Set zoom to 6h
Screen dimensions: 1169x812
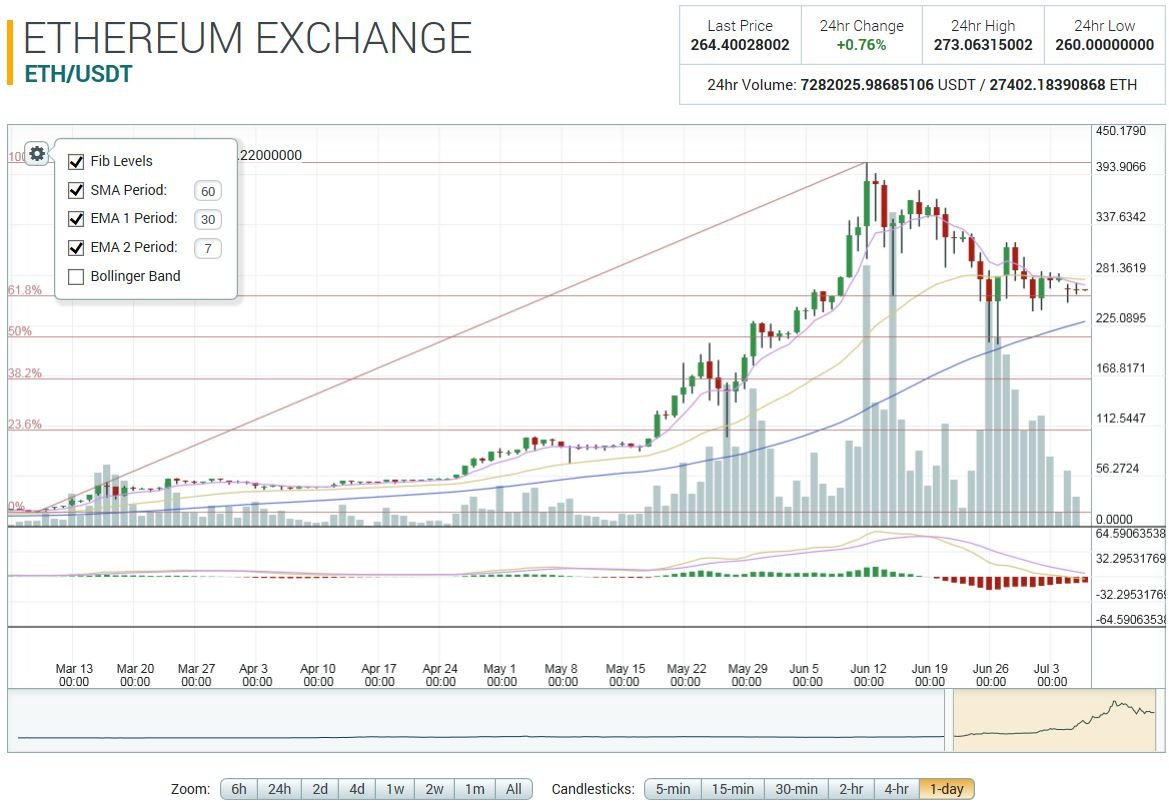tap(239, 789)
